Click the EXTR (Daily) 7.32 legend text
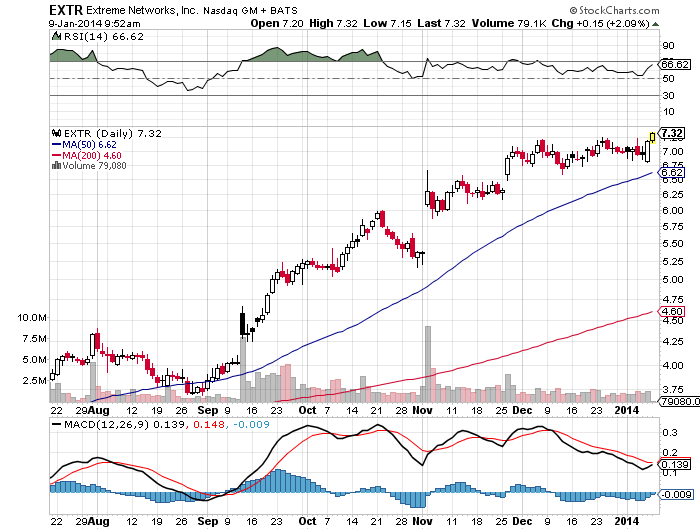This screenshot has height=530, width=700. 112,133
